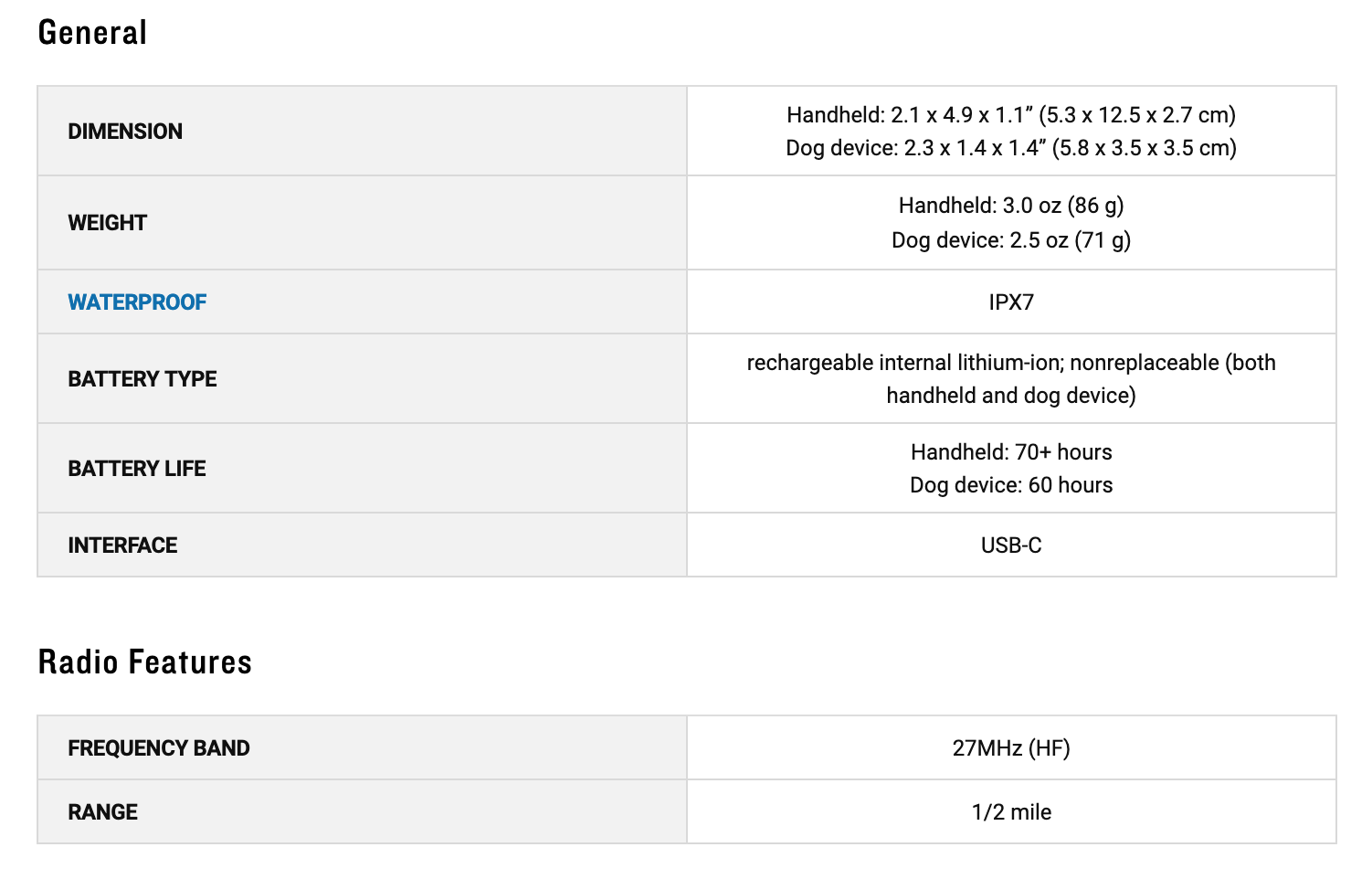Image resolution: width=1372 pixels, height=879 pixels.
Task: Select the WEIGHT row label
Action: (x=107, y=223)
